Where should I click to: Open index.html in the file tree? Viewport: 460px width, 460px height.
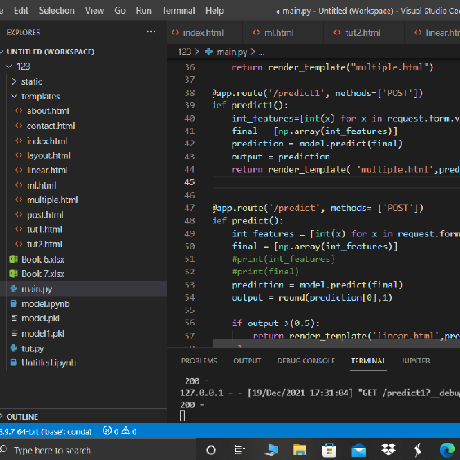47,141
